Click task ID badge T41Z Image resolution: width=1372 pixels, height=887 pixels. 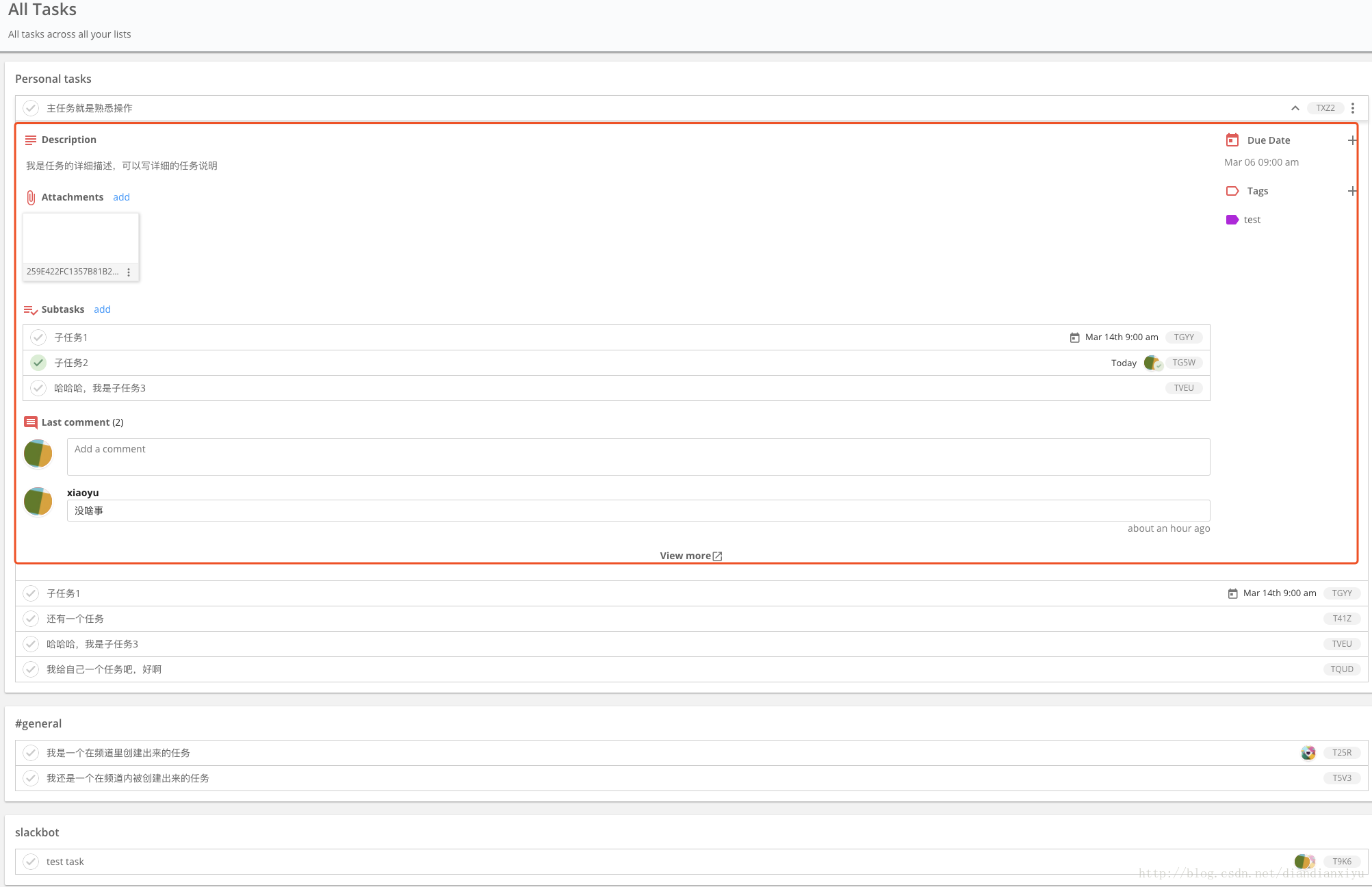pos(1342,619)
